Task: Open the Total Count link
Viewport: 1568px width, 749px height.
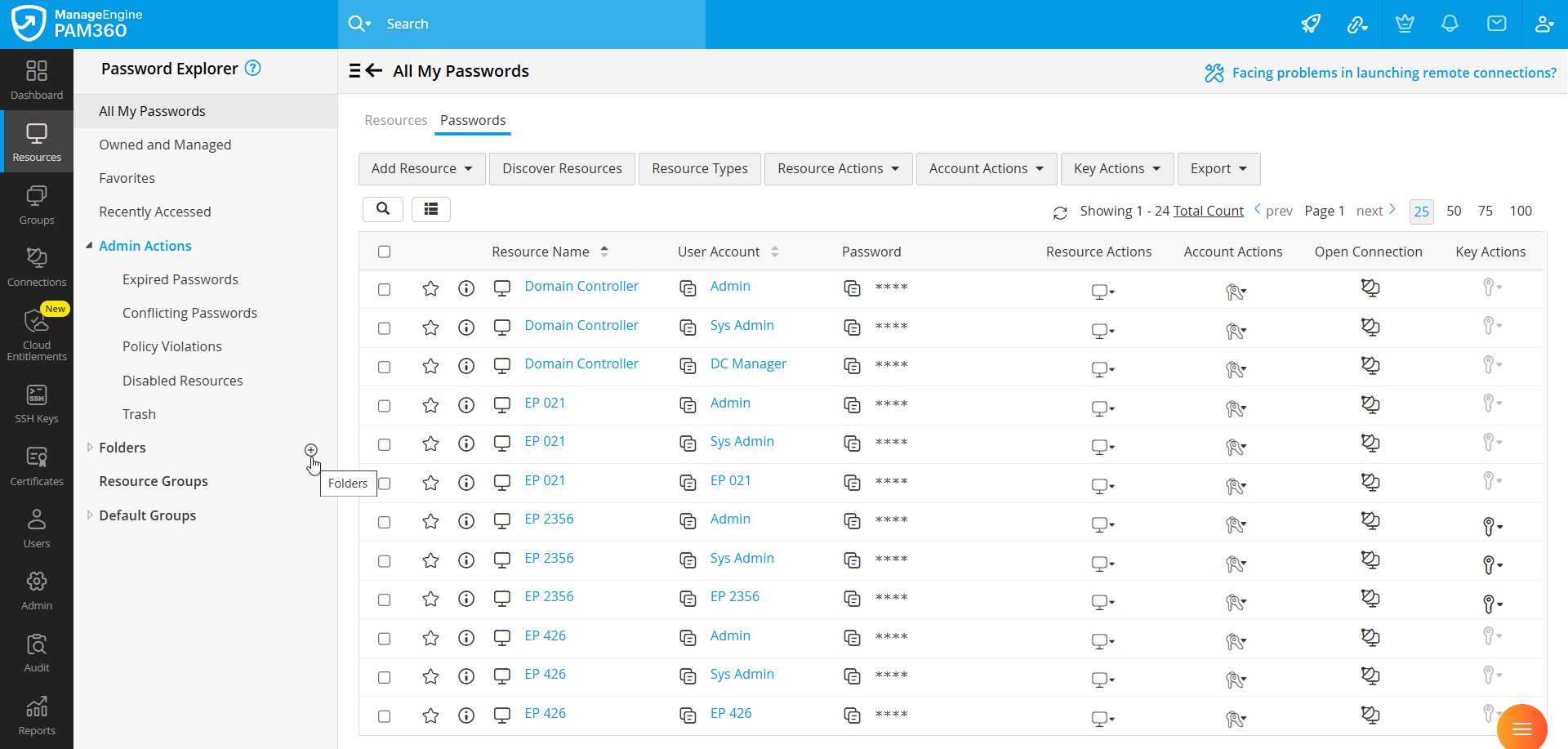Action: coord(1207,210)
